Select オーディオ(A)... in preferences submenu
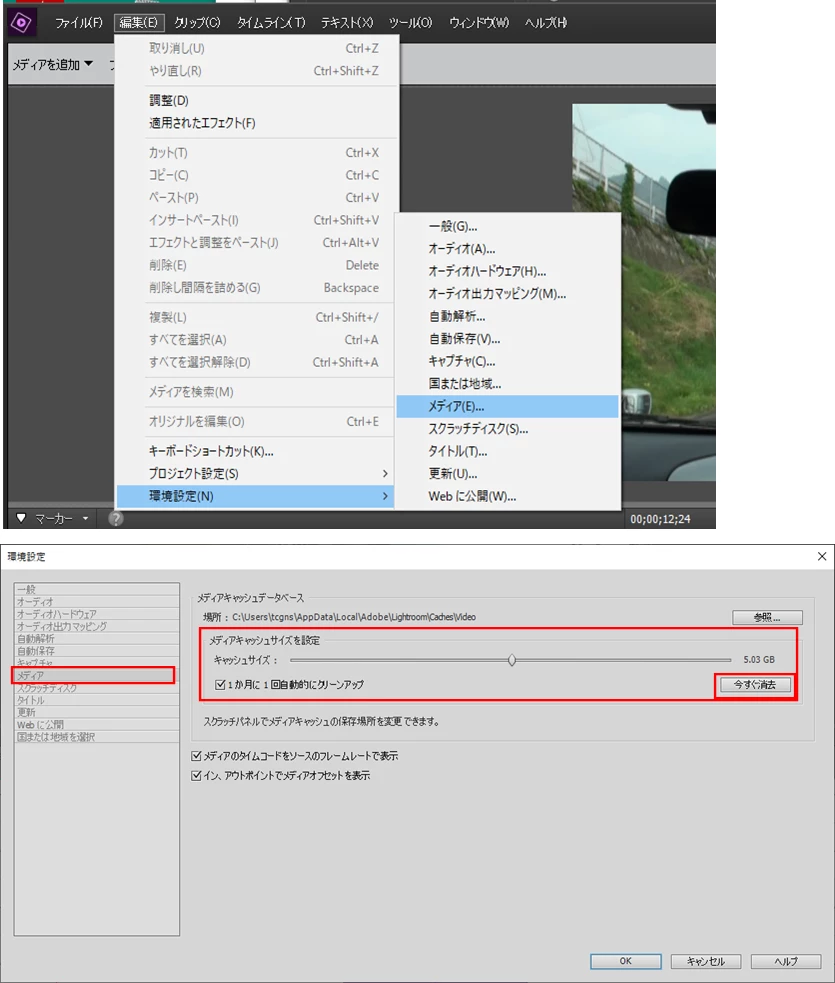The width and height of the screenshot is (835, 983). (508, 249)
